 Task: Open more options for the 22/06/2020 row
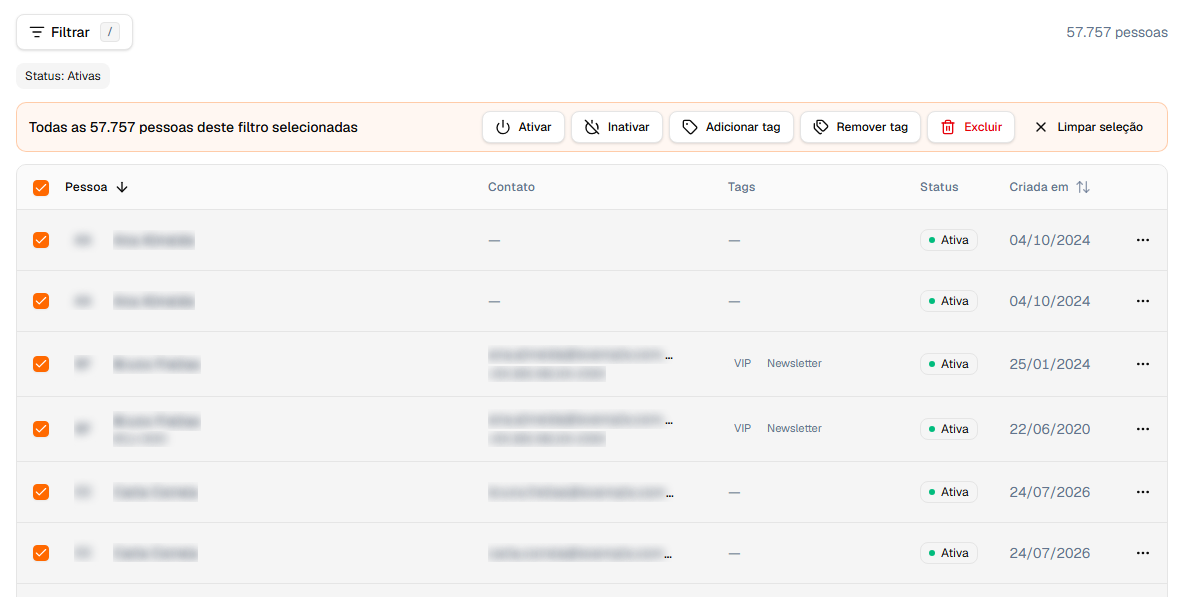tap(1142, 429)
